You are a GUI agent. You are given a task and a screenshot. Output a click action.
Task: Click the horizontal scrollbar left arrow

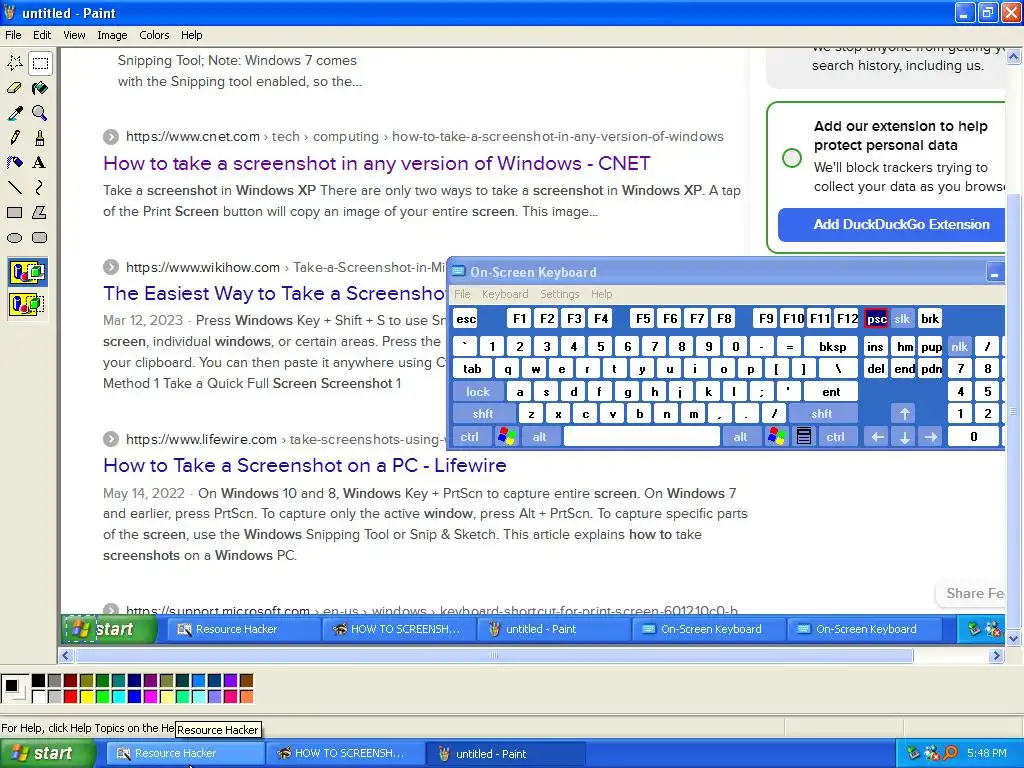click(65, 656)
